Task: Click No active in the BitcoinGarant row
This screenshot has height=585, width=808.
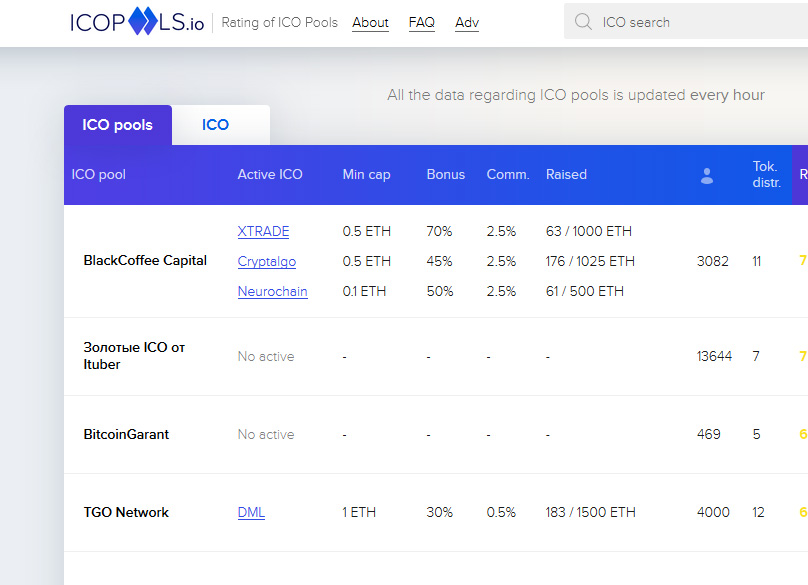Action: point(266,434)
